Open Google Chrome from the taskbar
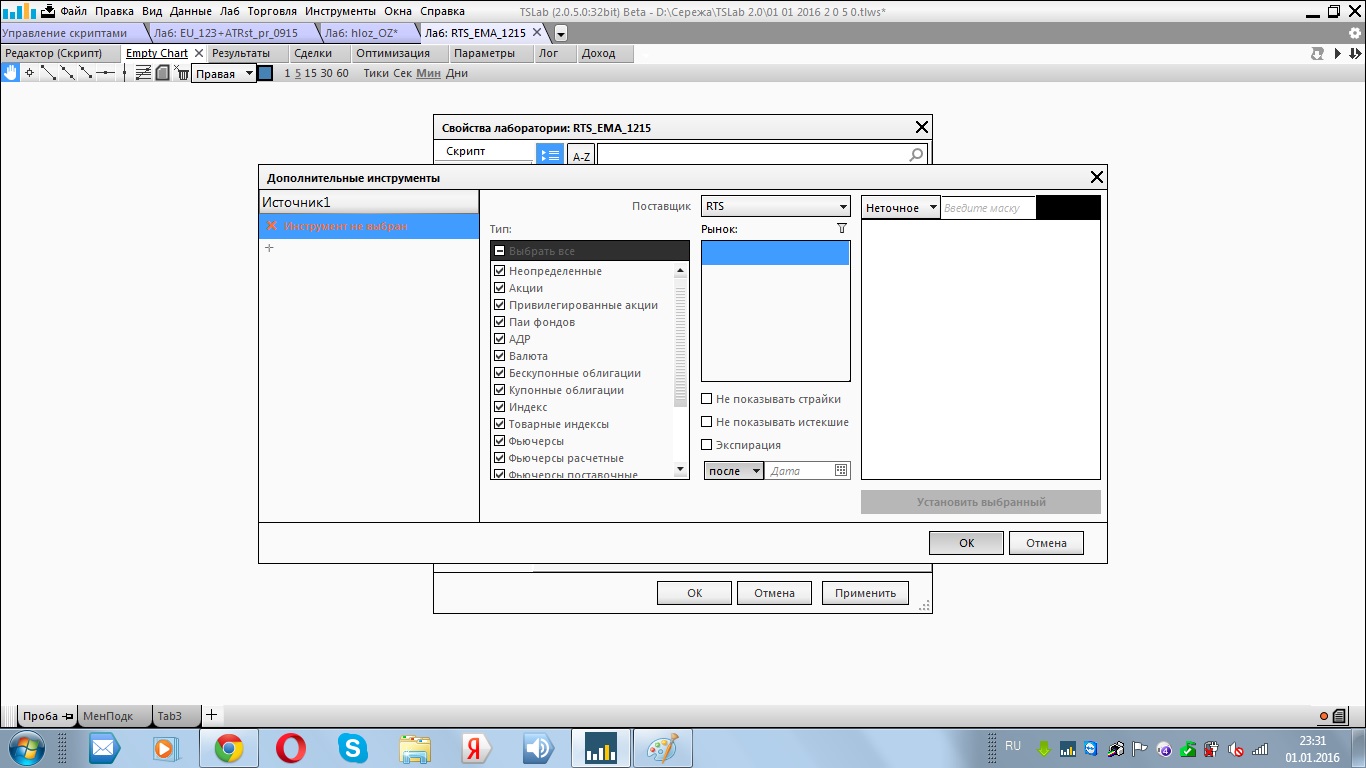 [229, 748]
